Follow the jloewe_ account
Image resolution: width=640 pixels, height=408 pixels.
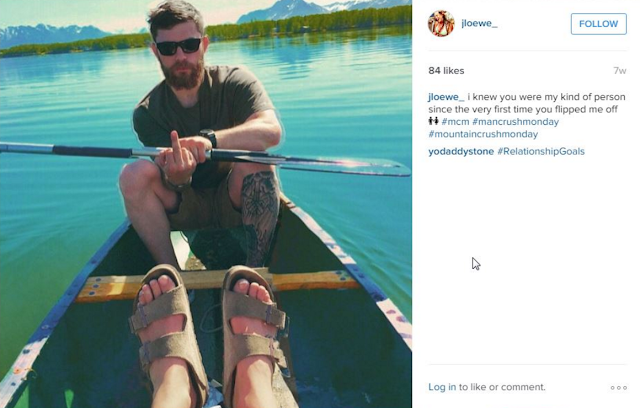coord(598,24)
